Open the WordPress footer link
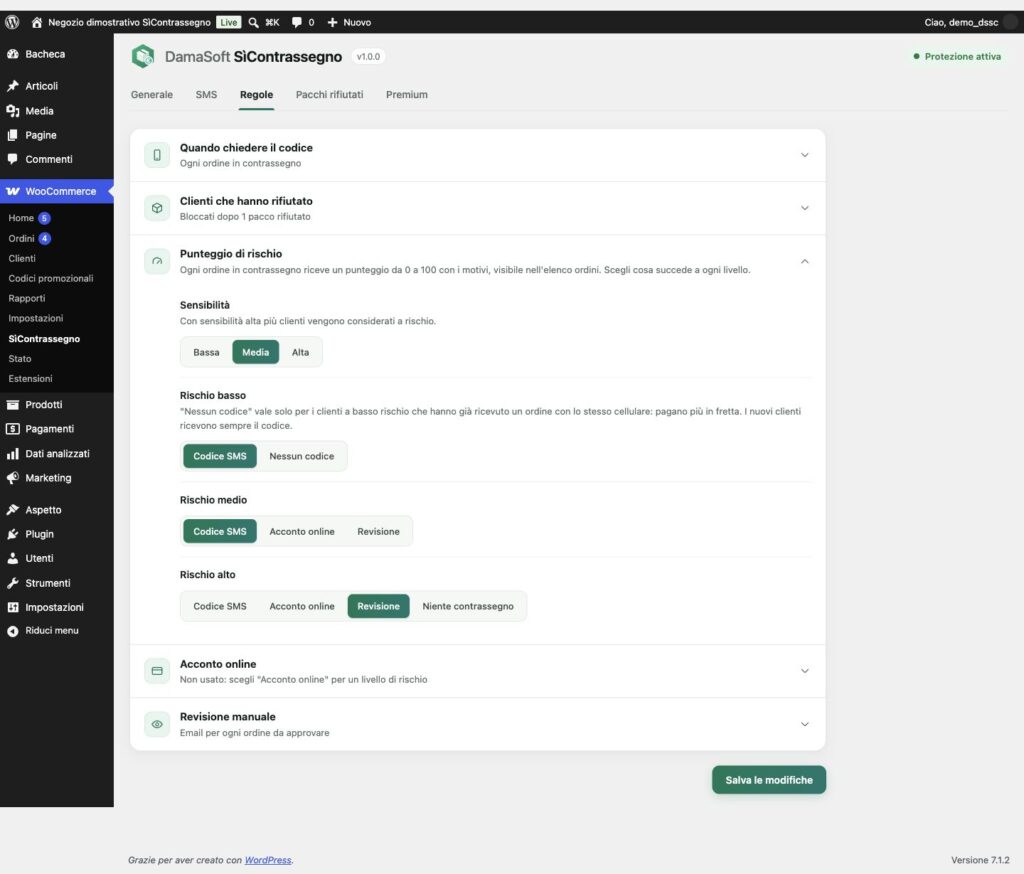The height and width of the screenshot is (874, 1024). point(268,860)
